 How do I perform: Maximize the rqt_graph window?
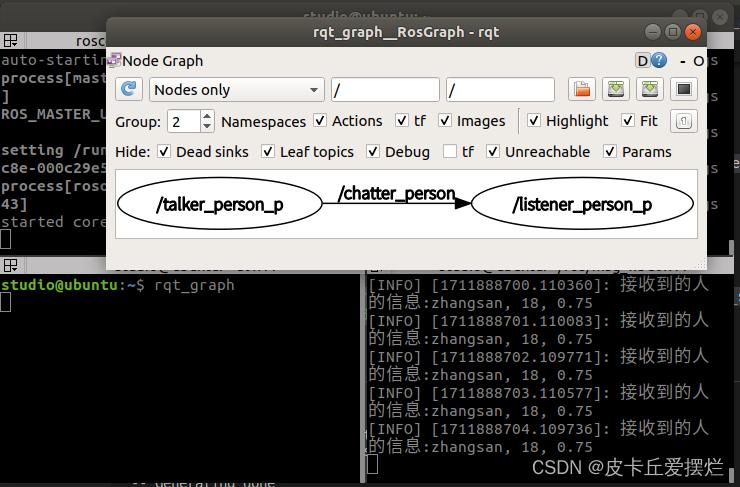(673, 32)
